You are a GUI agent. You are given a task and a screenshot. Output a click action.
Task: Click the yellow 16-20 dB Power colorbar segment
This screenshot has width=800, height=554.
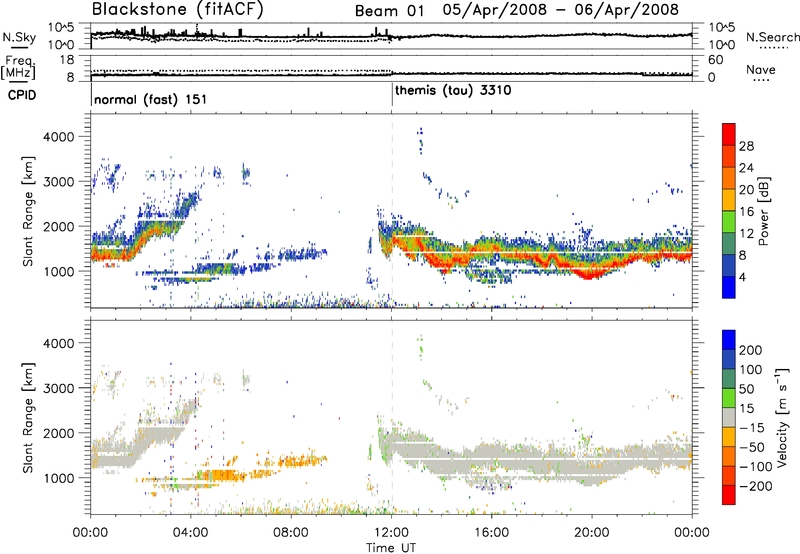pyautogui.click(x=729, y=200)
